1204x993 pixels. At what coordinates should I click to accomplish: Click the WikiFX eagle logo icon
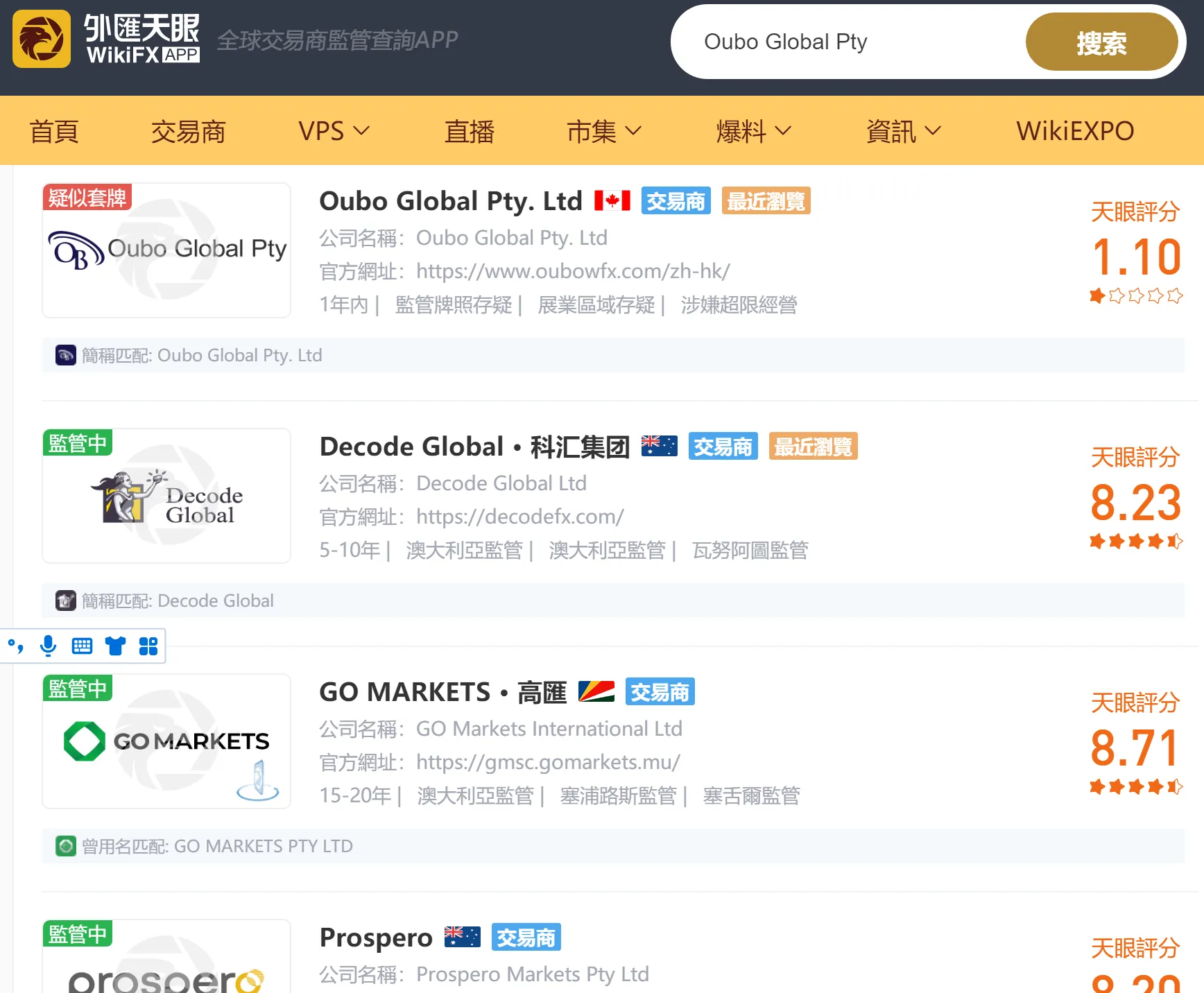[42, 39]
